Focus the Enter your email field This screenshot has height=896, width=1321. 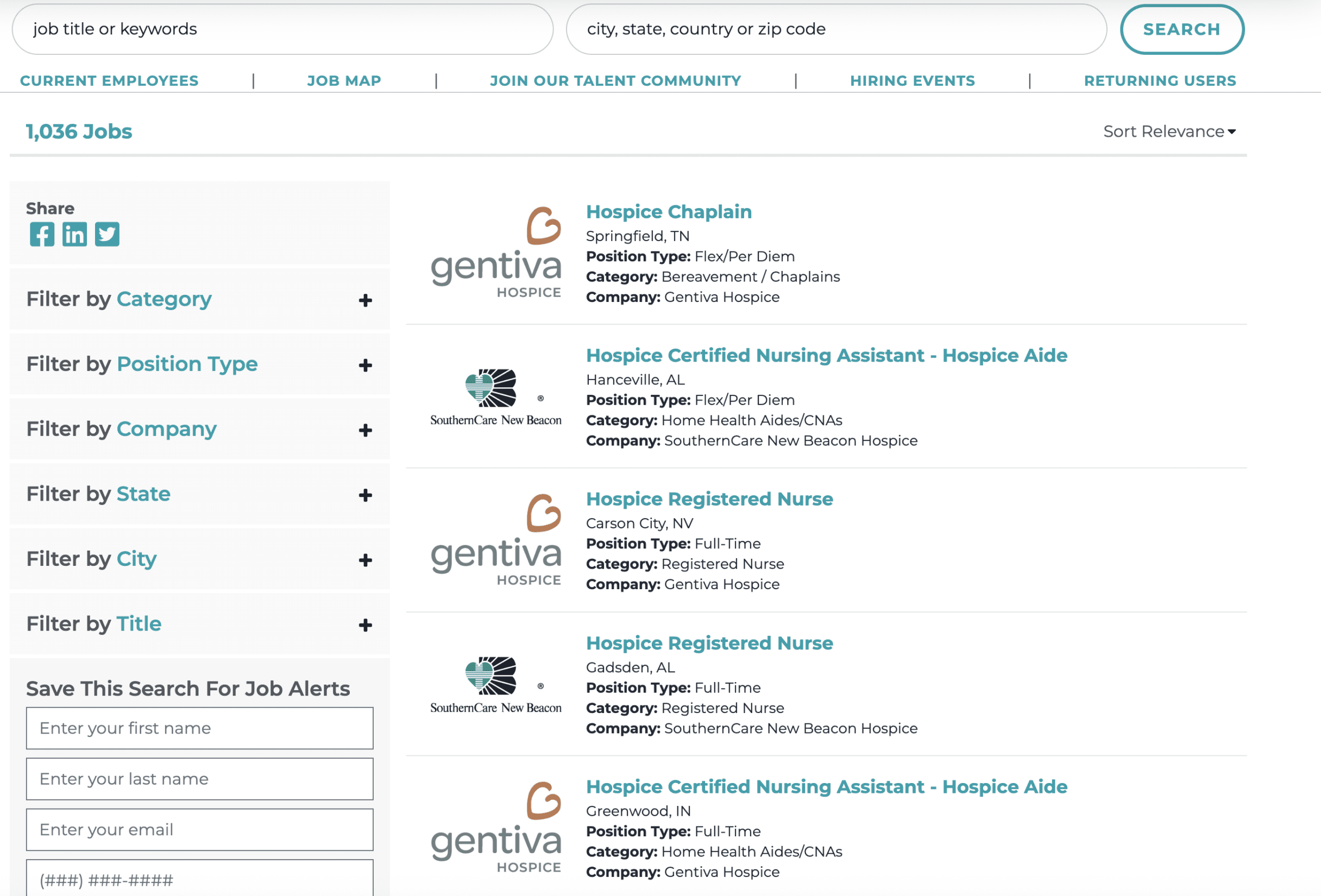199,829
